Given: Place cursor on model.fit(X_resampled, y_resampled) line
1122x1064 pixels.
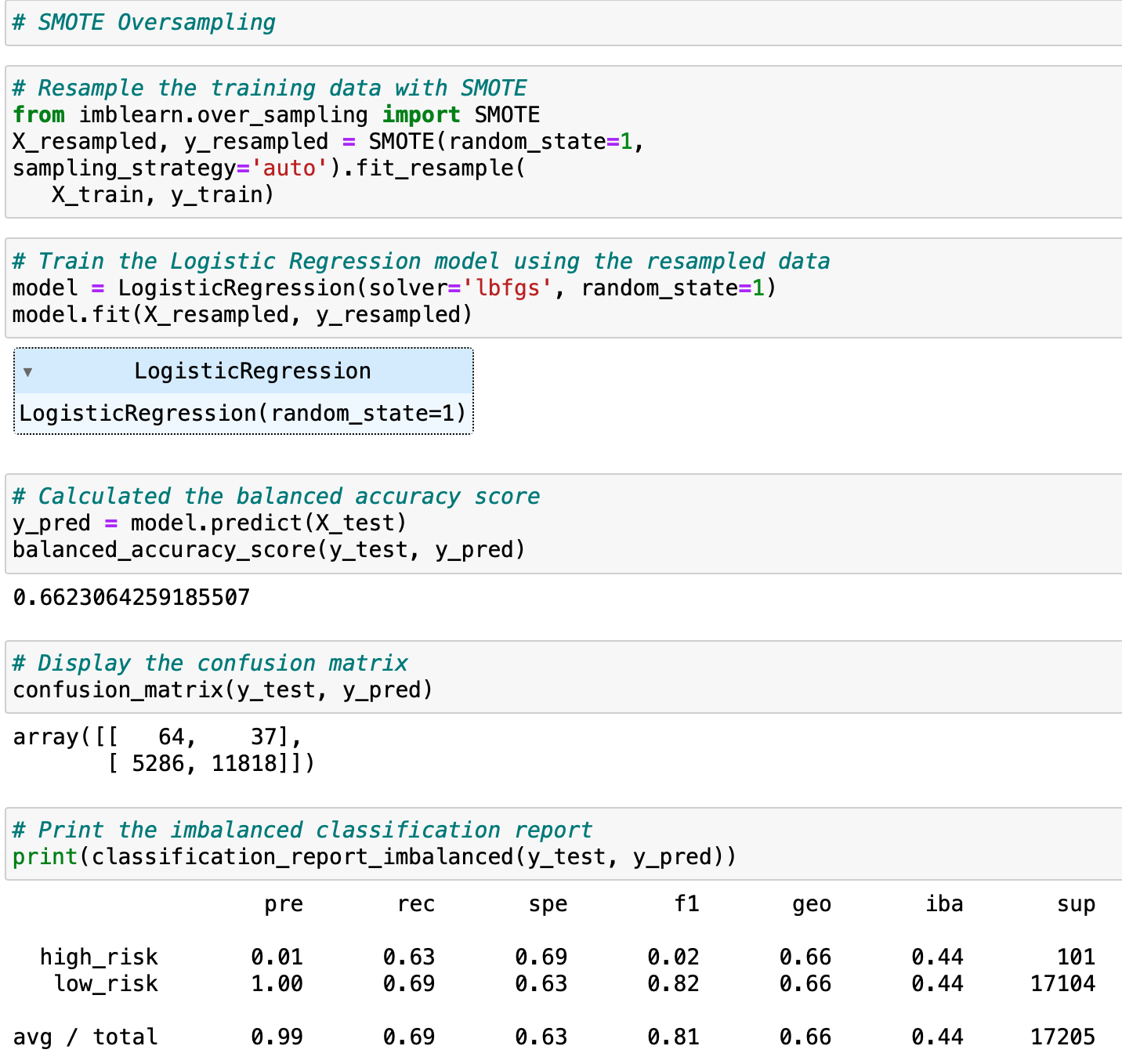Looking at the screenshot, I should (243, 314).
